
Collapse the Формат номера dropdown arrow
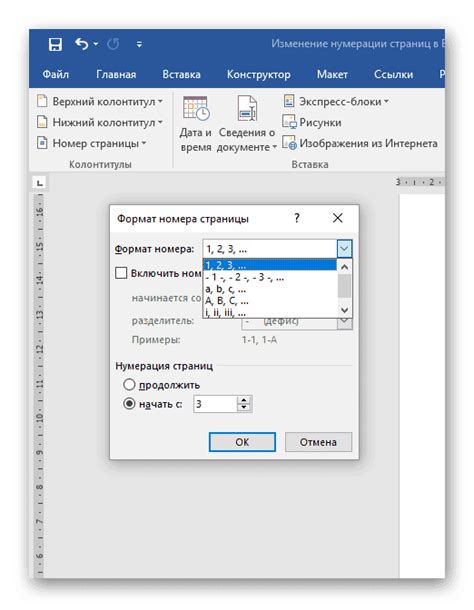(x=344, y=249)
